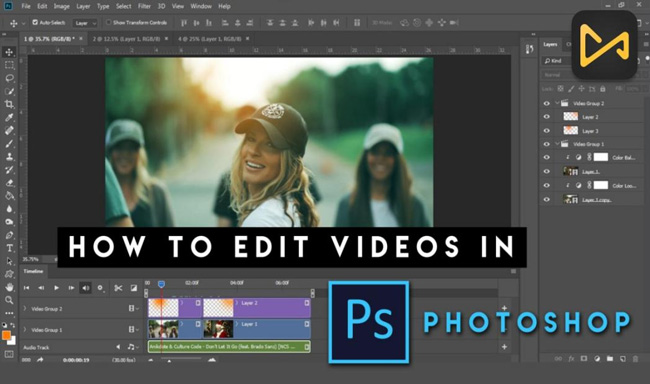Viewport: 650px width, 384px height.
Task: Click the scissors split-at-playhead icon
Action: coord(118,288)
